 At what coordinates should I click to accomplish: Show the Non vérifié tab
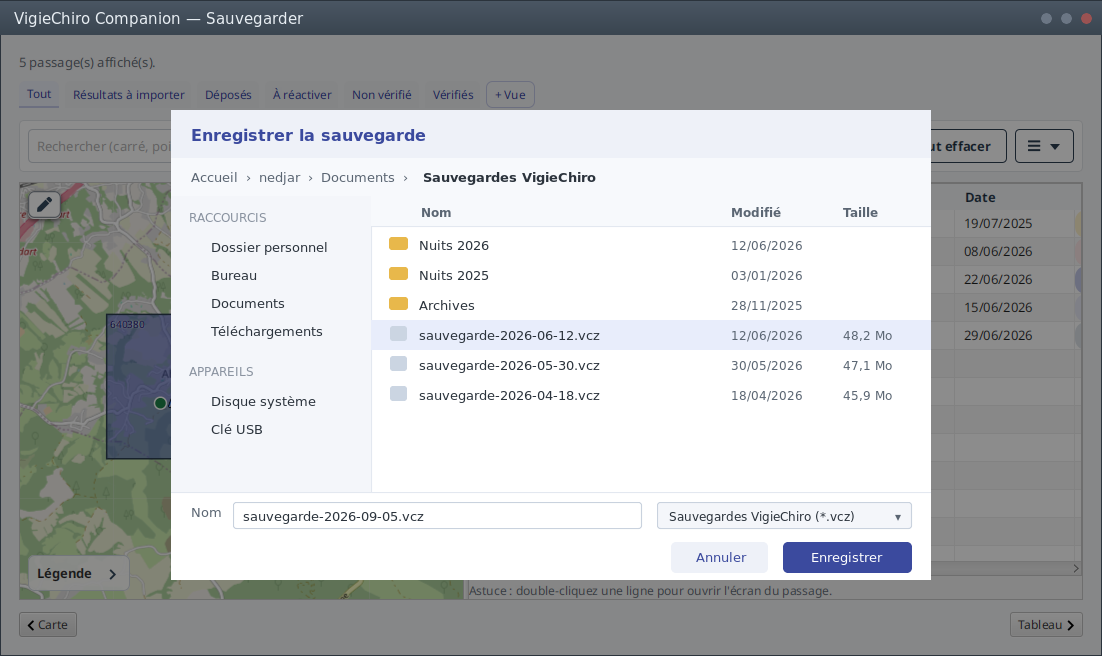click(x=382, y=95)
